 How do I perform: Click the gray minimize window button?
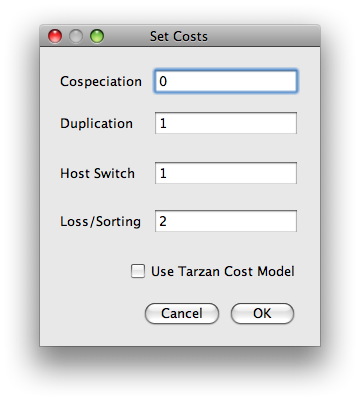[76, 36]
